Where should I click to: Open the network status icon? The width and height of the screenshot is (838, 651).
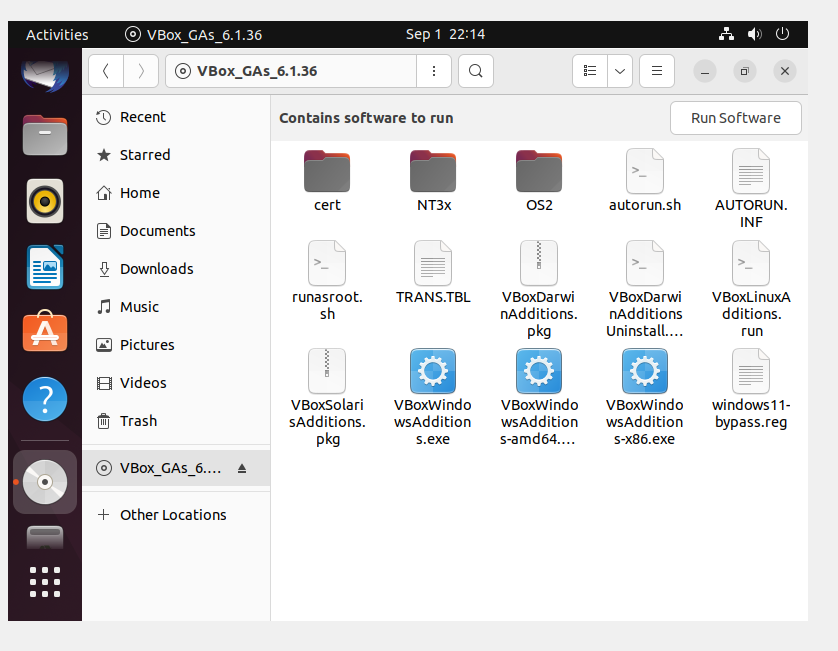point(726,34)
